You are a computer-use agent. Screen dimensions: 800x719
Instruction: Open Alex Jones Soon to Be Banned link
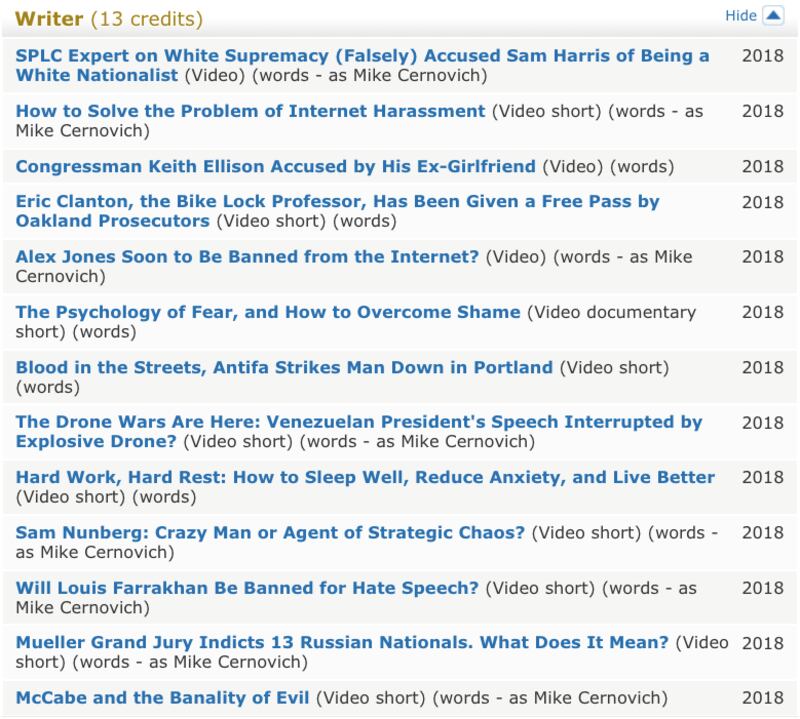pos(247,257)
